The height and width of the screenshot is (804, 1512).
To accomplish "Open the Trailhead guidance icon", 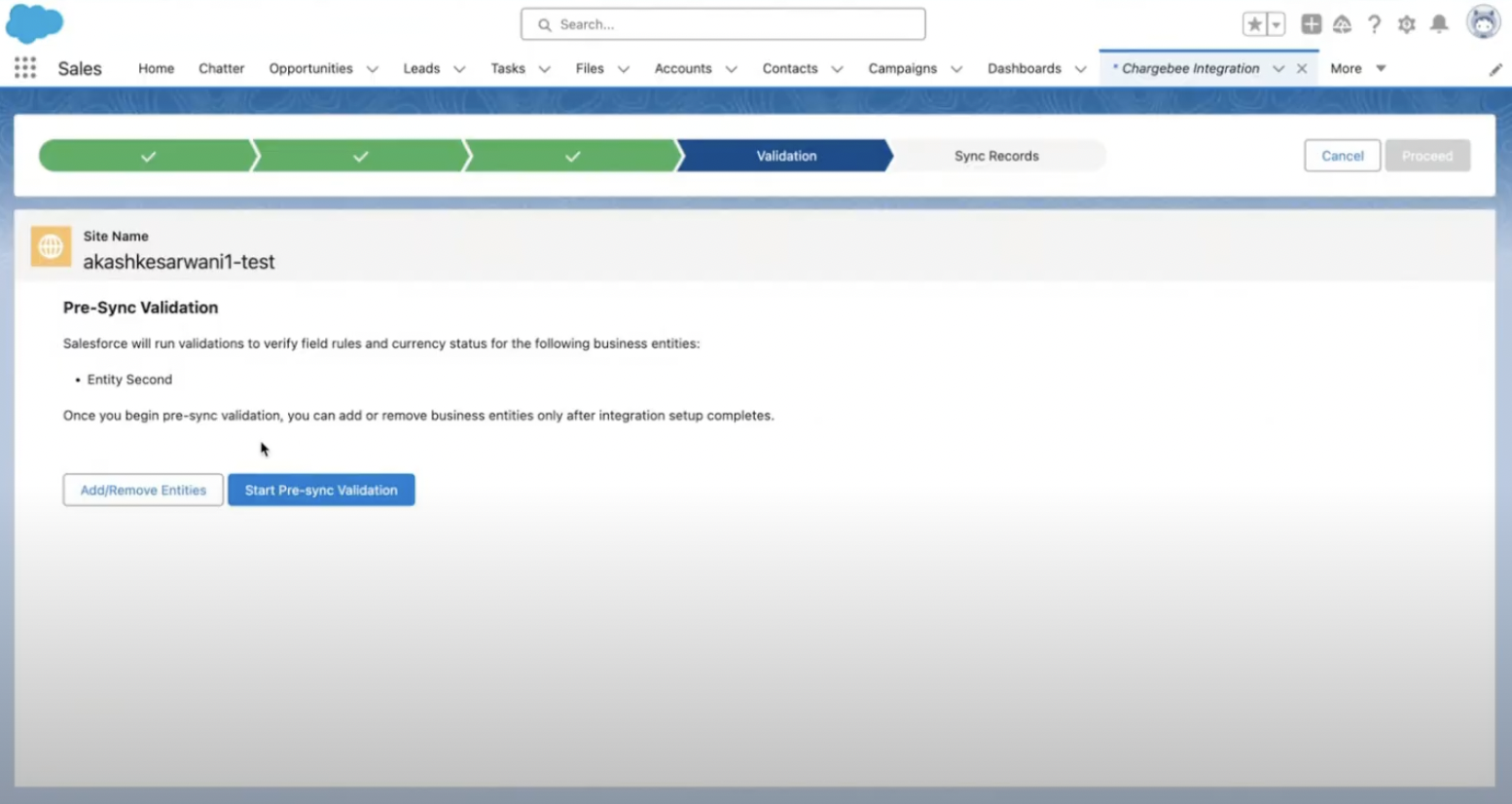I will 1342,24.
